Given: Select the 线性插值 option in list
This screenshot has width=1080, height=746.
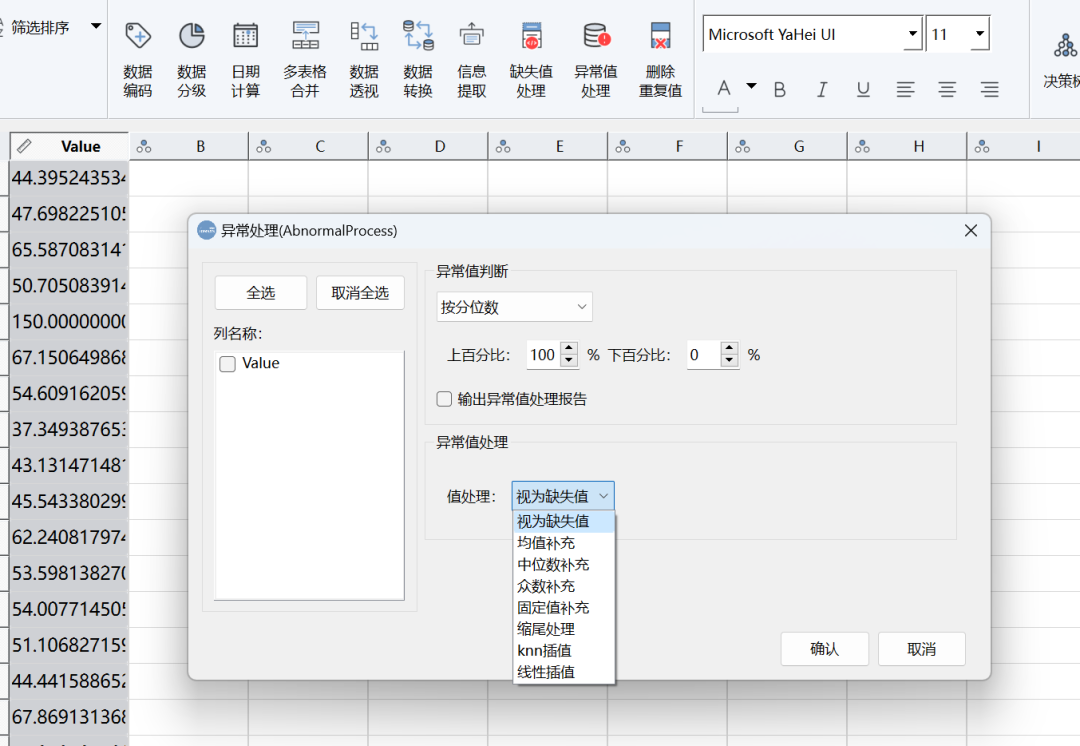Looking at the screenshot, I should pyautogui.click(x=546, y=672).
